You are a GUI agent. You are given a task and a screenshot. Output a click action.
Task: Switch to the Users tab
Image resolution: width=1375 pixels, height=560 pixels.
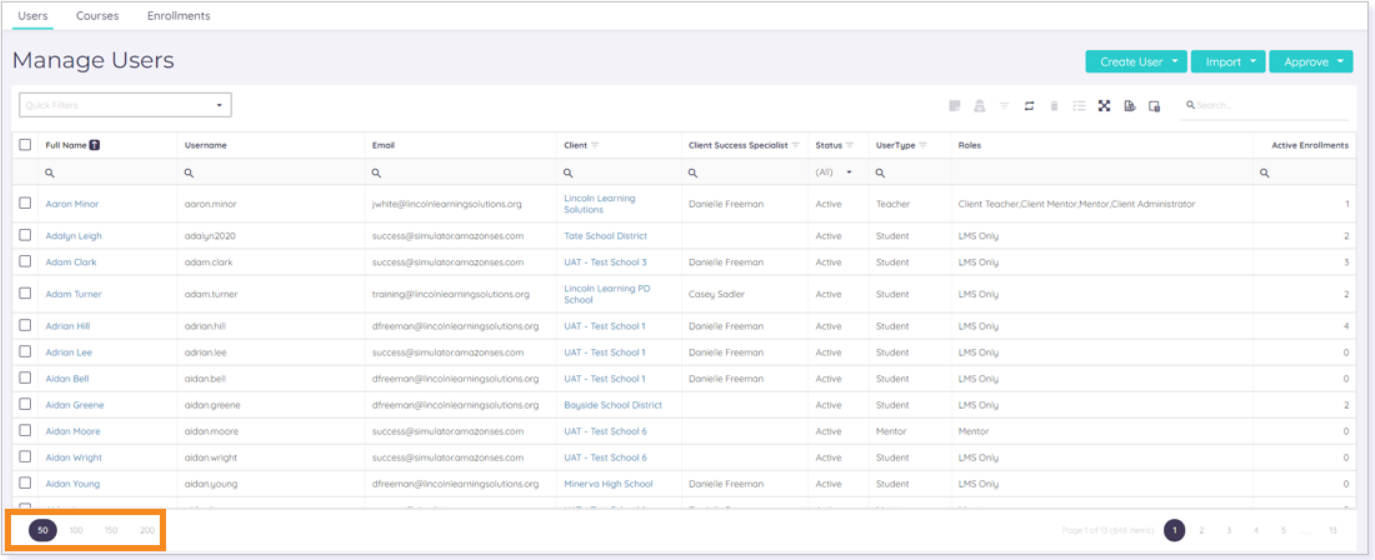[33, 16]
